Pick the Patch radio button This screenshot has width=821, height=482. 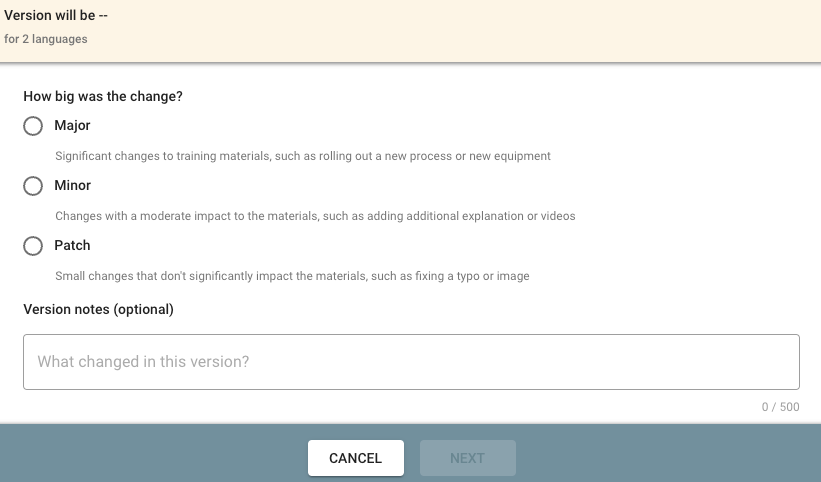(x=33, y=246)
